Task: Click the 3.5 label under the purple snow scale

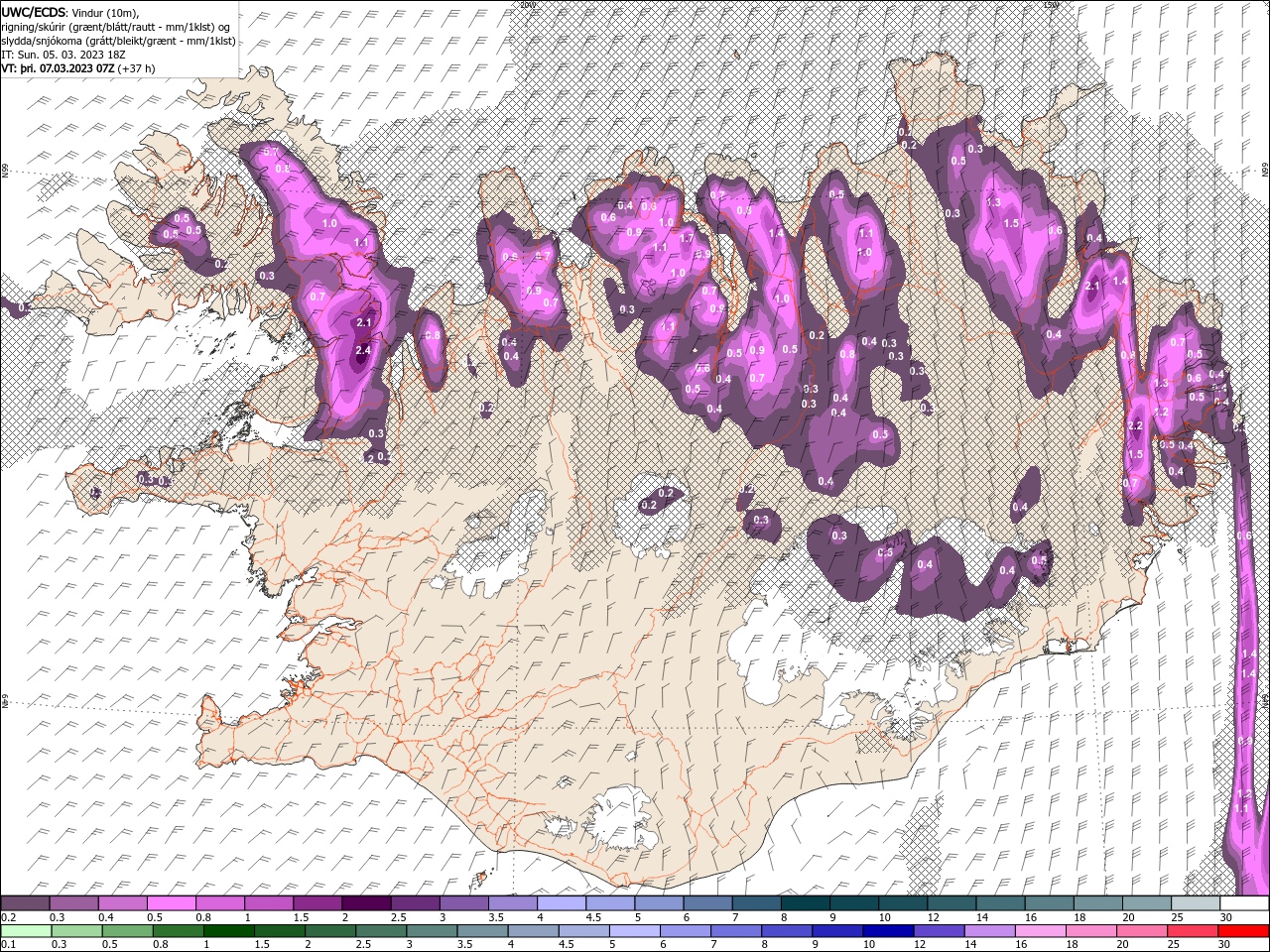Action: [x=494, y=917]
